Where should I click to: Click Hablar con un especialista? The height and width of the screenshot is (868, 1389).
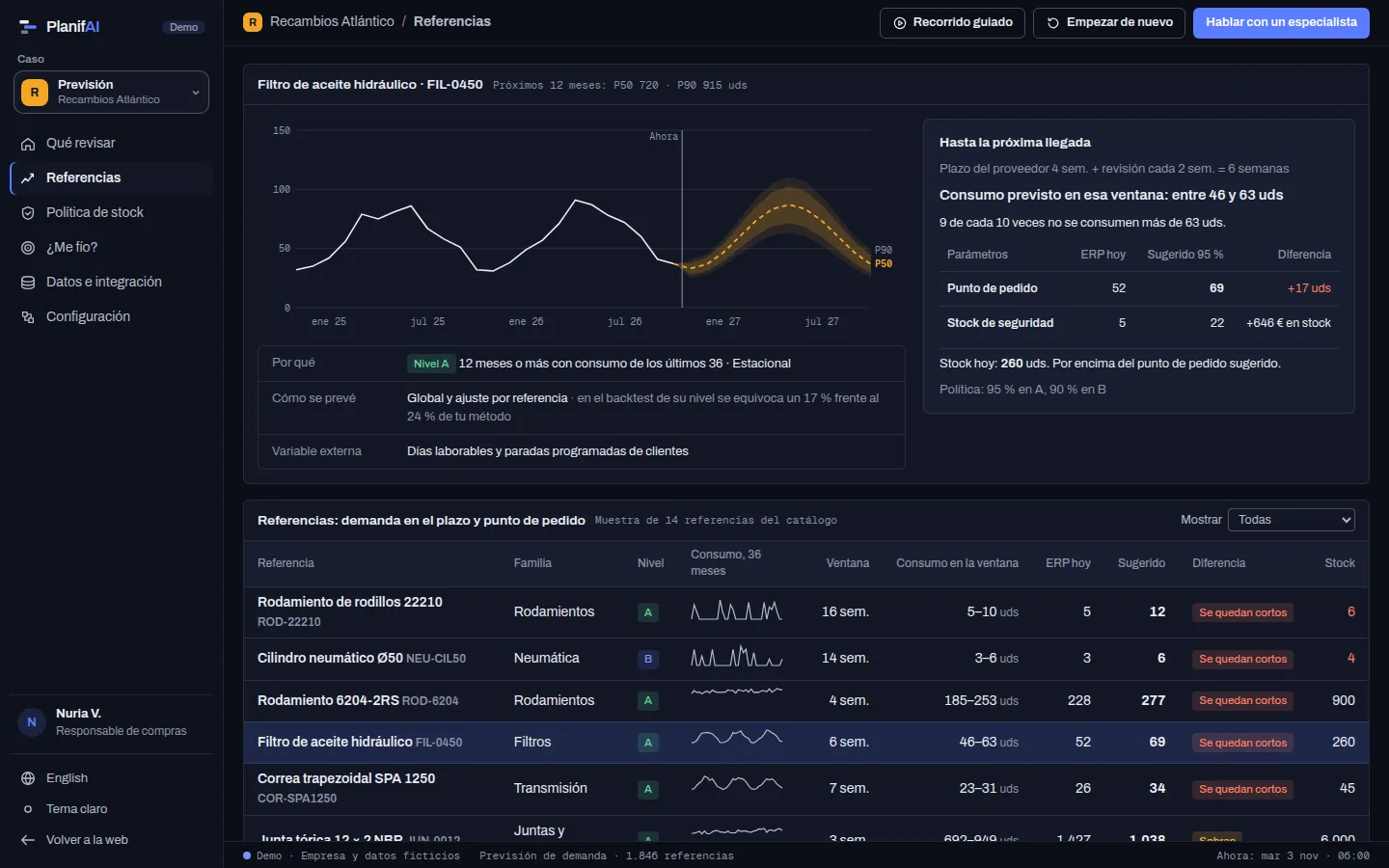[1281, 23]
